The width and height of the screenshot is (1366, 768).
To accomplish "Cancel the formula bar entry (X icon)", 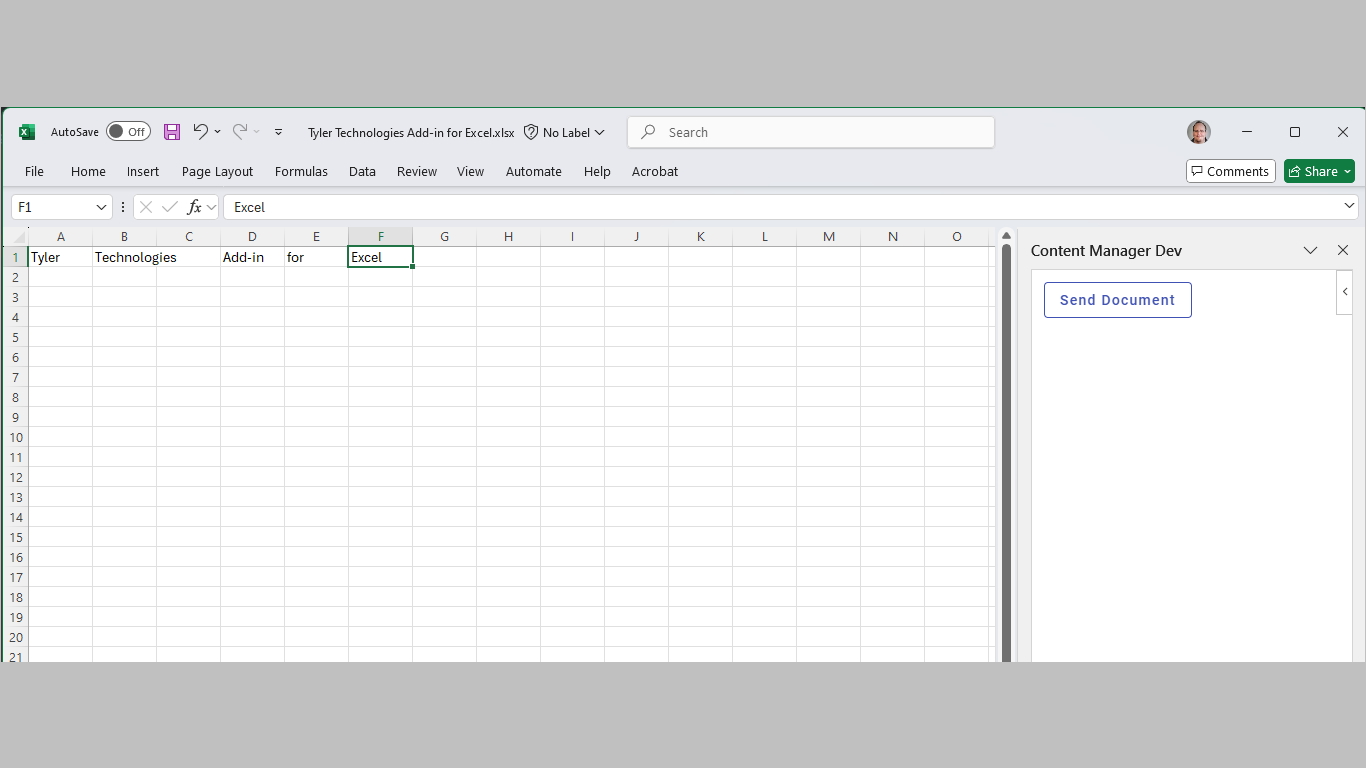I will (x=146, y=207).
